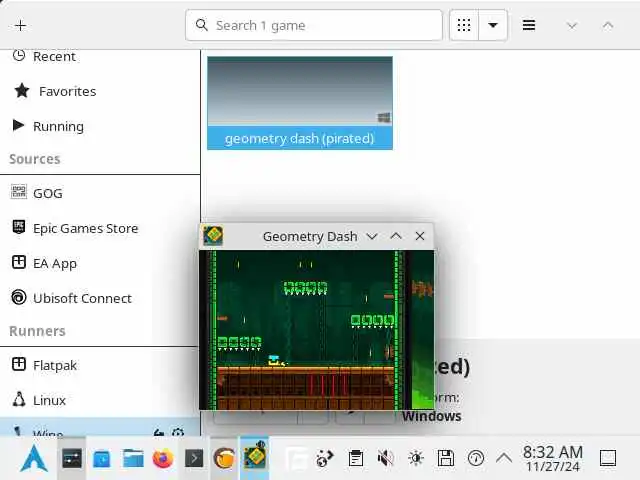The height and width of the screenshot is (480, 640).
Task: Click the Linux penguin icon
Action: (19, 399)
